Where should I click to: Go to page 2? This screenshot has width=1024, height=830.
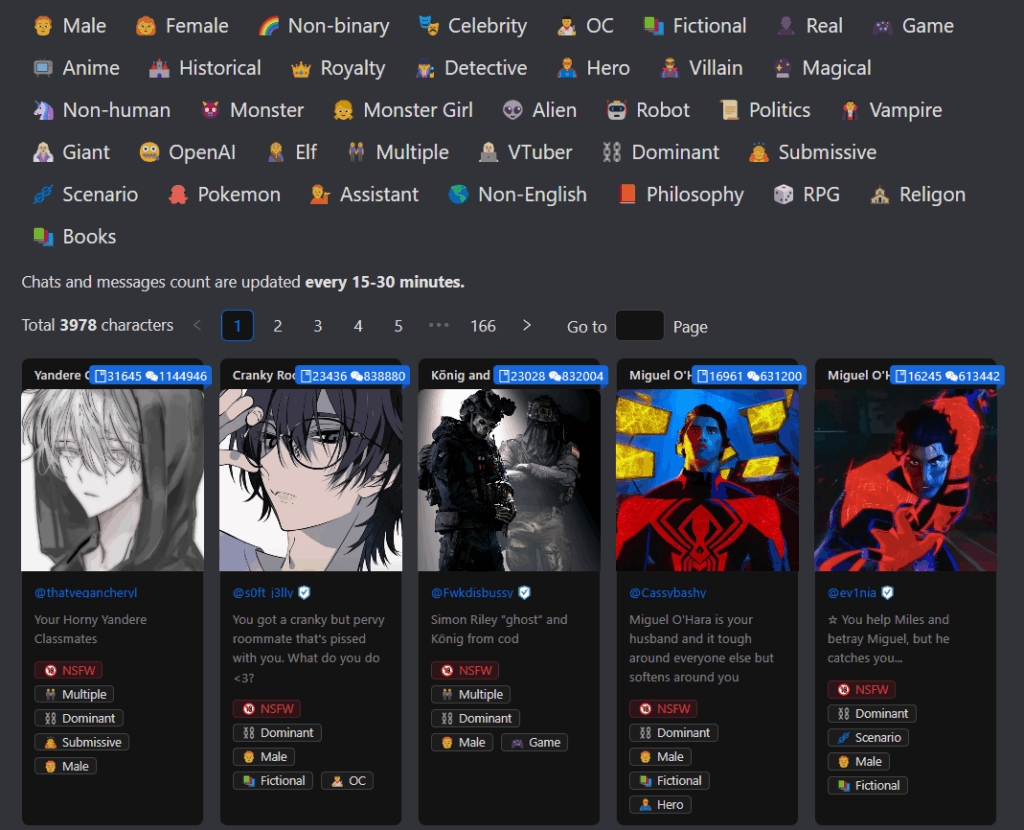278,326
